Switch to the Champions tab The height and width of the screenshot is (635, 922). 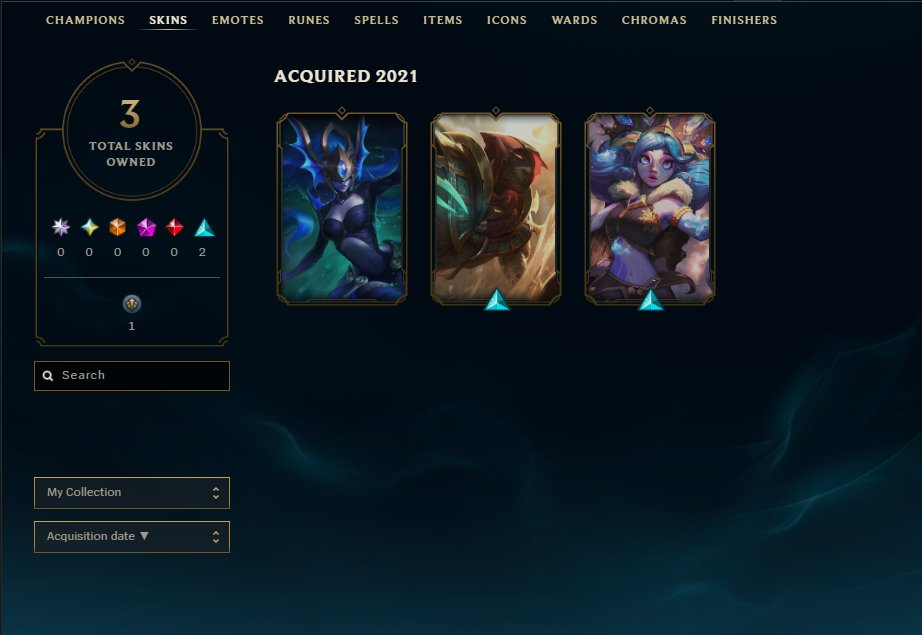85,20
